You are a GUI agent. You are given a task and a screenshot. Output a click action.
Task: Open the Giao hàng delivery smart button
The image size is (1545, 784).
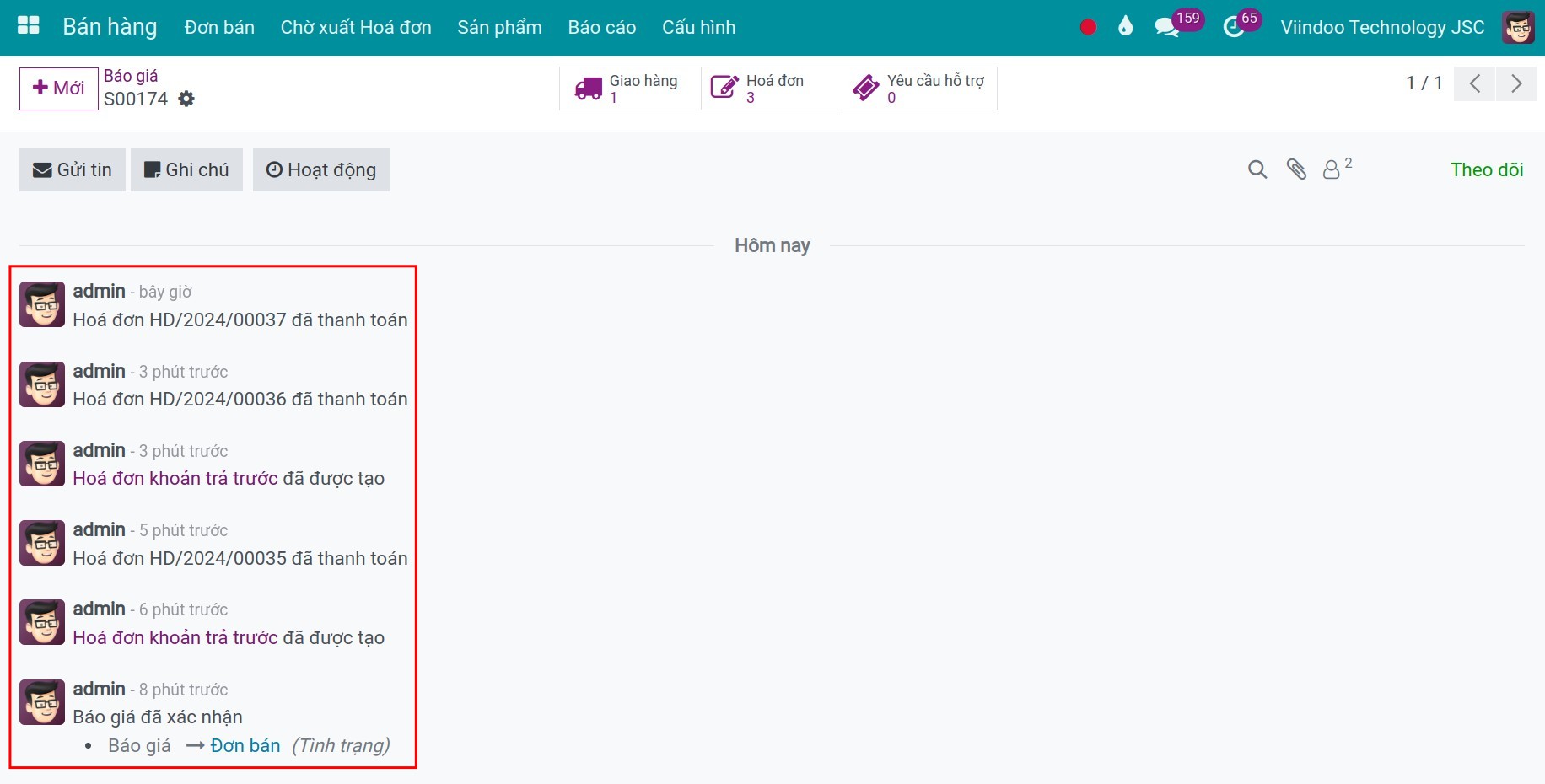click(630, 89)
